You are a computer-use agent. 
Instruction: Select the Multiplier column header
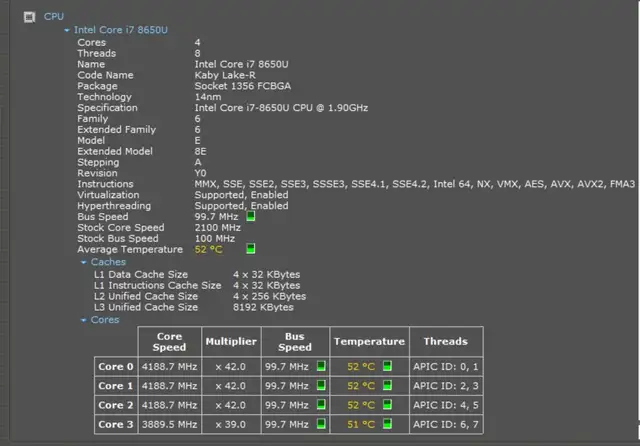[231, 342]
